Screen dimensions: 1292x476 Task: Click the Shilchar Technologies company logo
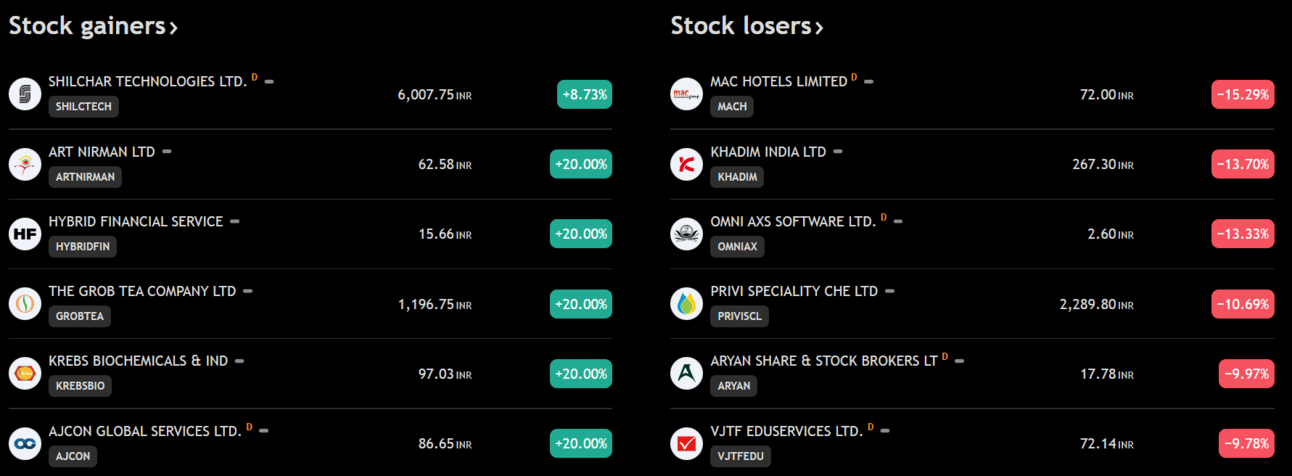click(x=25, y=94)
